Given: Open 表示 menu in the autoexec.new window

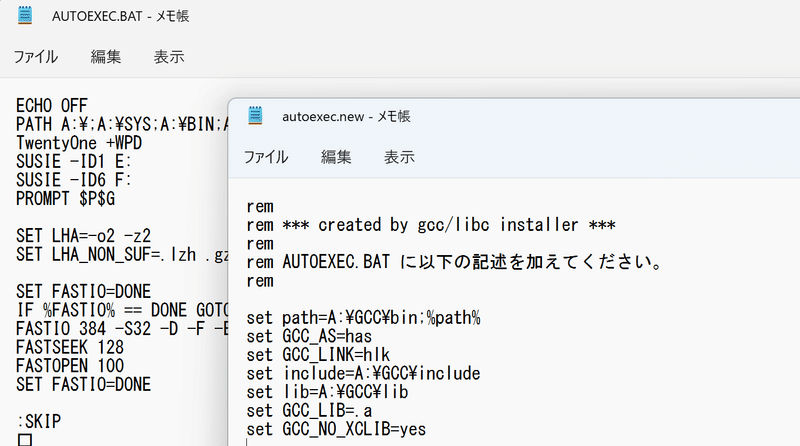Looking at the screenshot, I should pos(399,157).
